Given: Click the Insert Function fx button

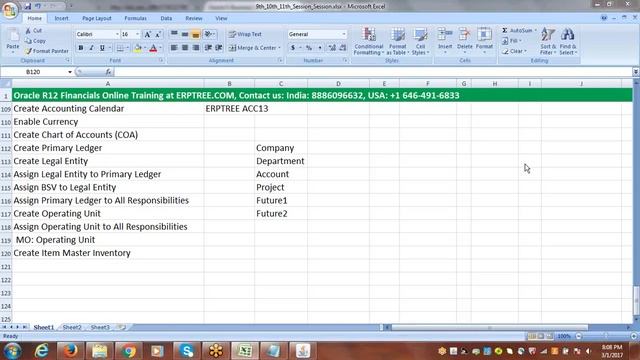Looking at the screenshot, I should click(108, 72).
